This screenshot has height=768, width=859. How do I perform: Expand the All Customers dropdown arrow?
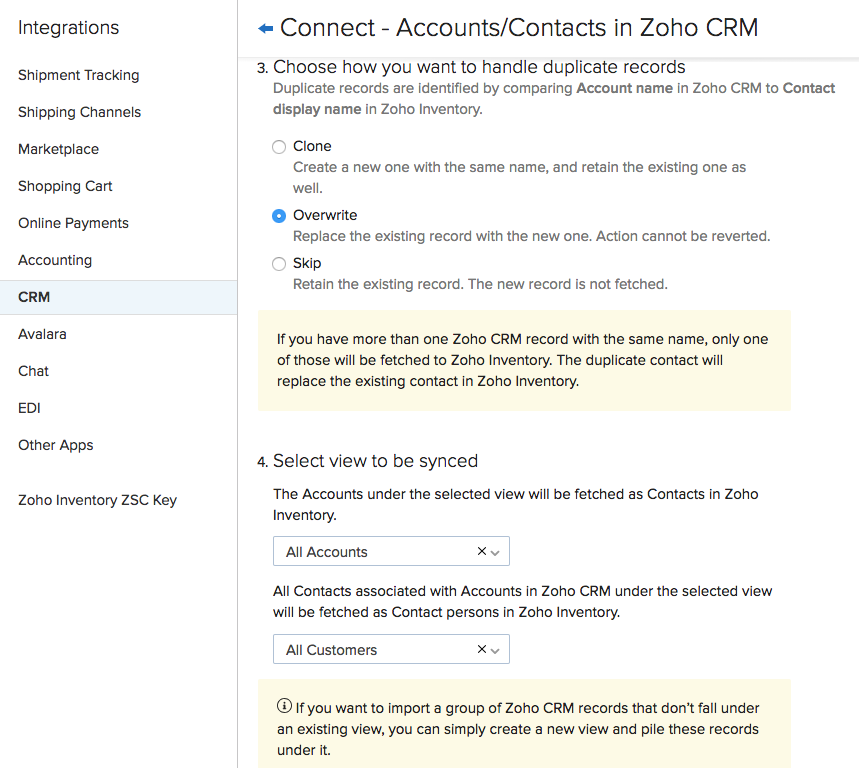pyautogui.click(x=497, y=650)
